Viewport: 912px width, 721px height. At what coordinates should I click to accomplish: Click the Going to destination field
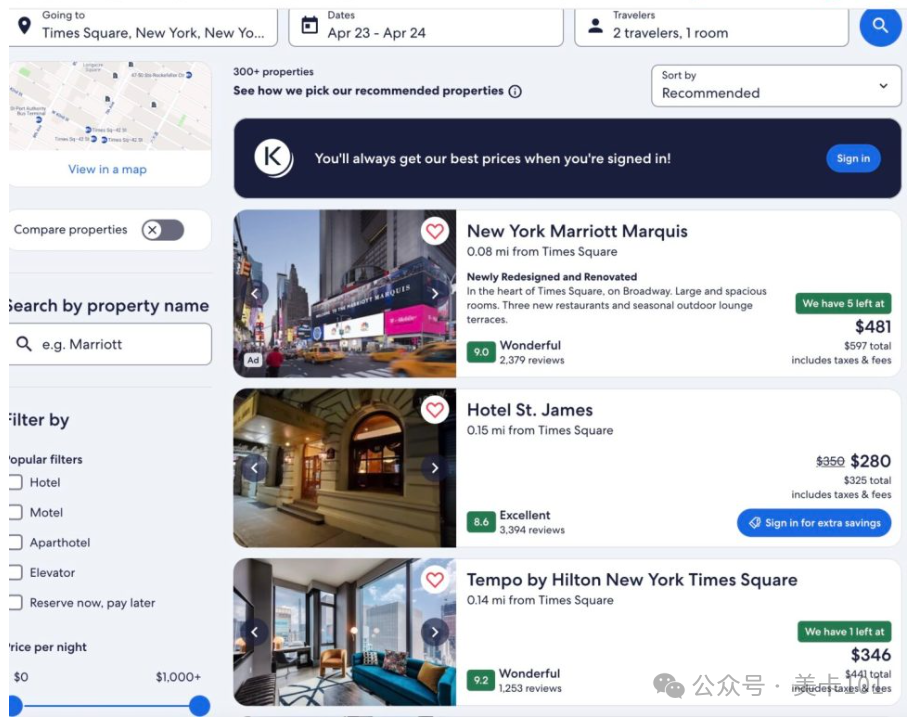pos(143,27)
